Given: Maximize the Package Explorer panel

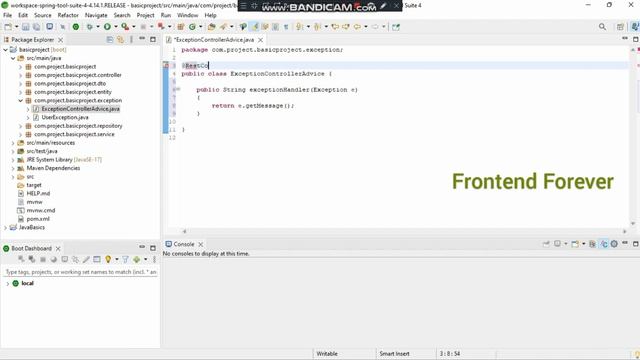Looking at the screenshot, I should [x=153, y=40].
